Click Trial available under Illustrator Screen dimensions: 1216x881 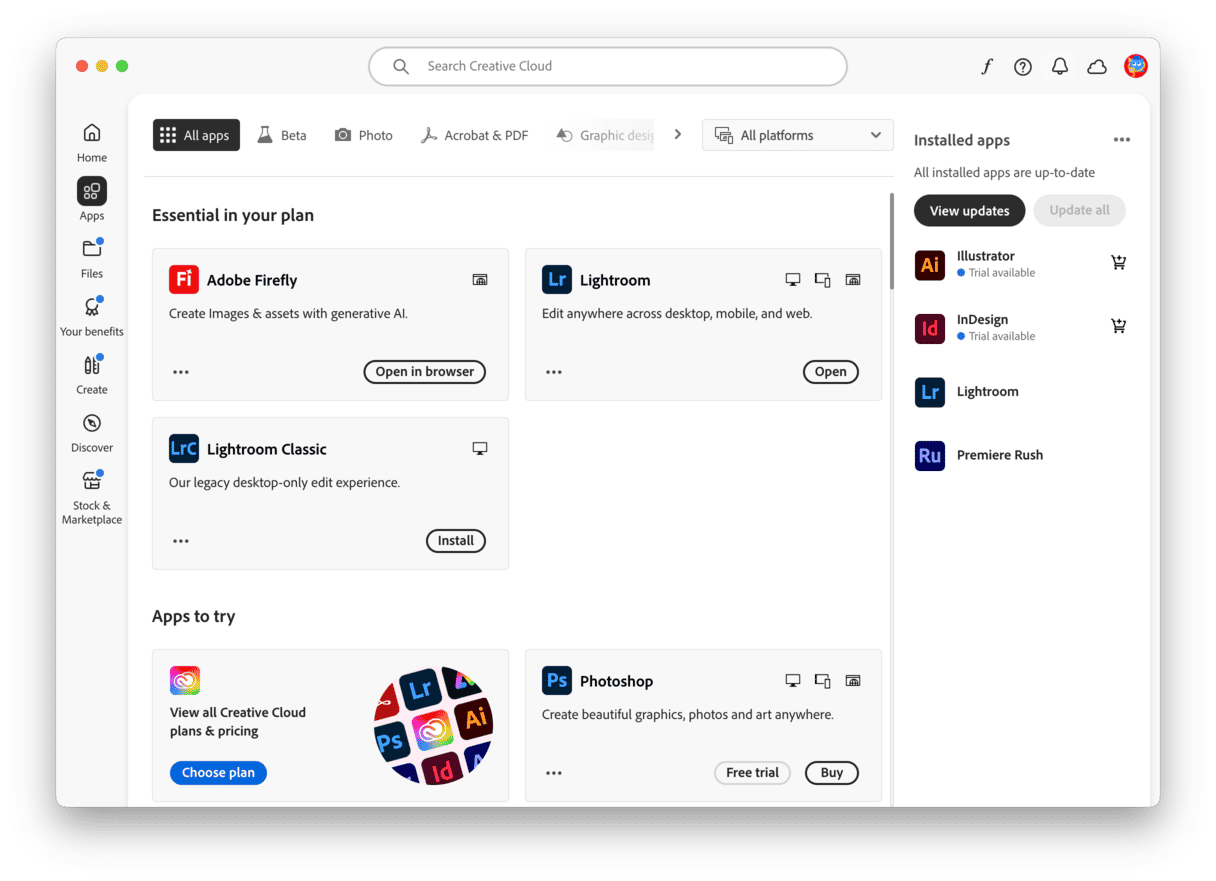click(996, 273)
